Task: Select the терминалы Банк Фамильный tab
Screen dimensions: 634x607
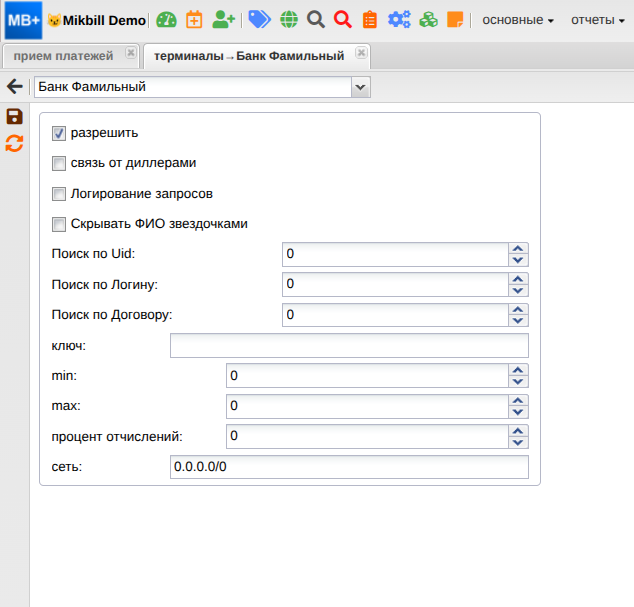Action: pos(249,56)
